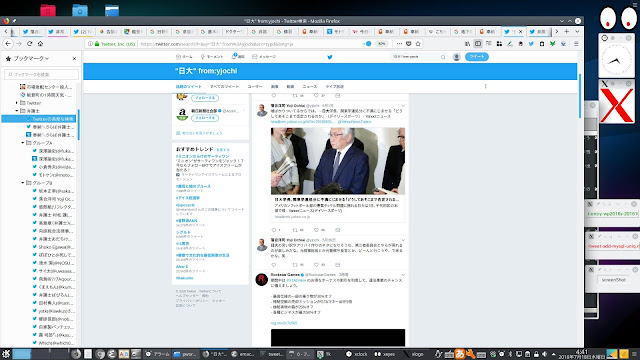Screen dimensions: 640x360
Task: Close the active Twitter search tab
Action: point(520,31)
